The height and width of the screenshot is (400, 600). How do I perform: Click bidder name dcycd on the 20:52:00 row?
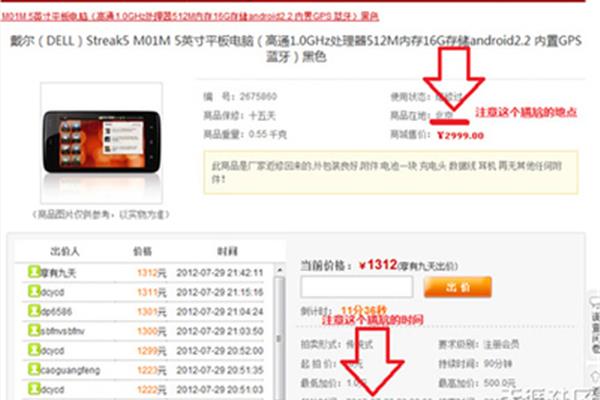52,351
